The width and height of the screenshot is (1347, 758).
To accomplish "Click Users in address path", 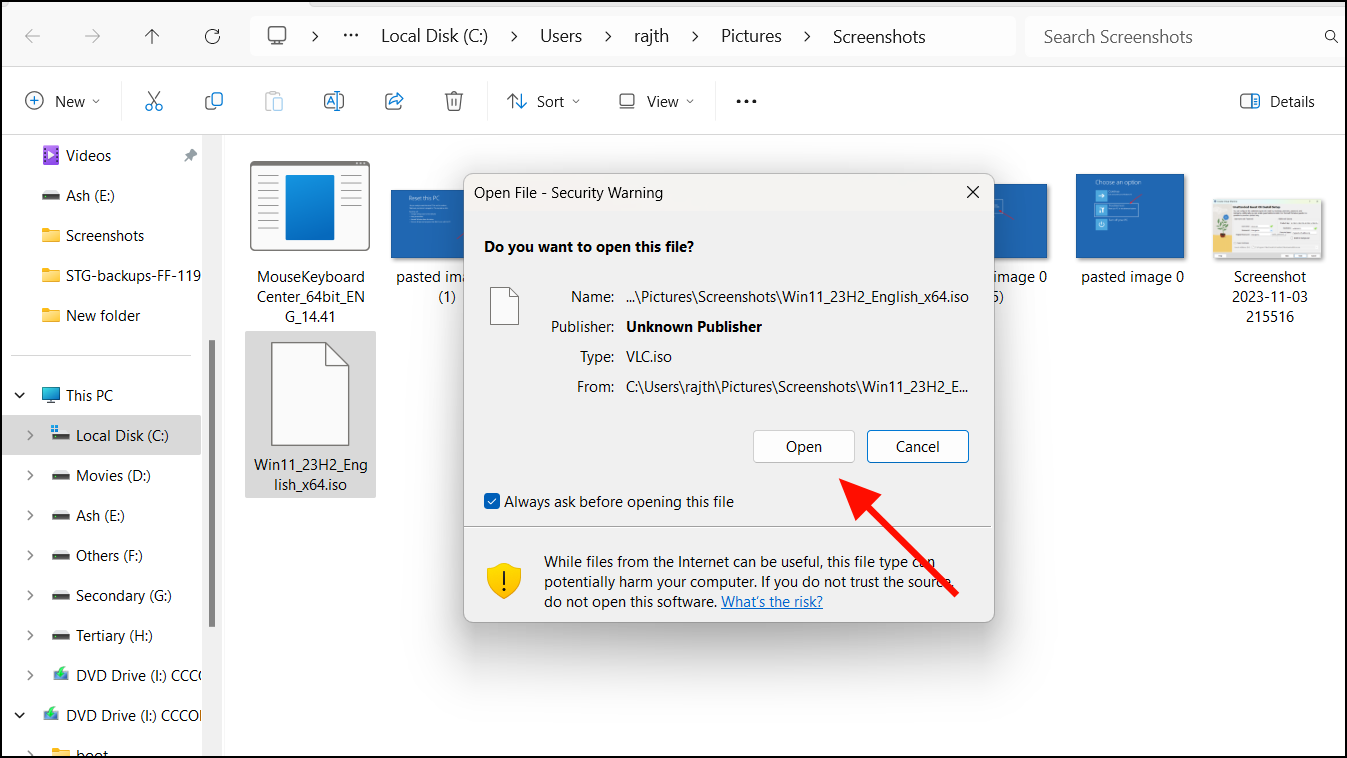I will click(561, 36).
